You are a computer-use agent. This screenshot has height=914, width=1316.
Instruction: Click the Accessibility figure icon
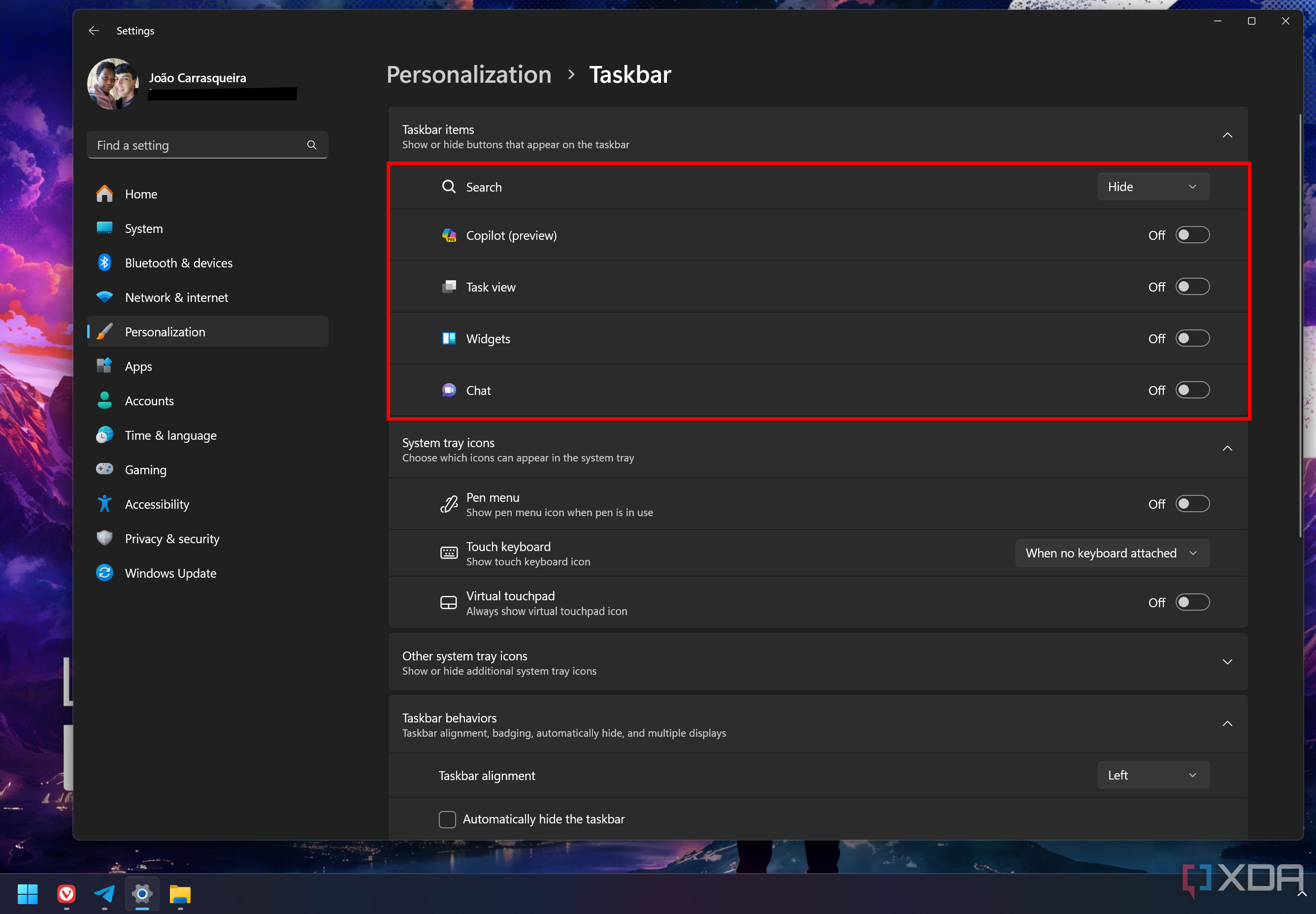pyautogui.click(x=104, y=503)
